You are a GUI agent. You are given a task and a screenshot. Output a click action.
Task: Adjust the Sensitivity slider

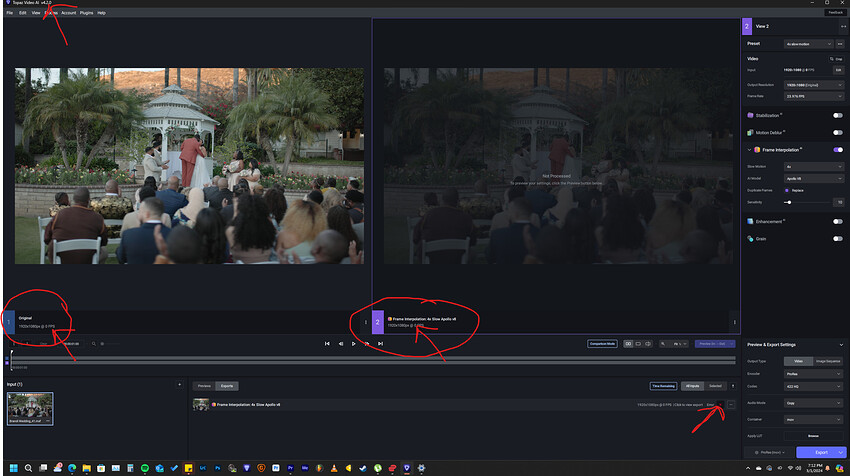tap(790, 202)
